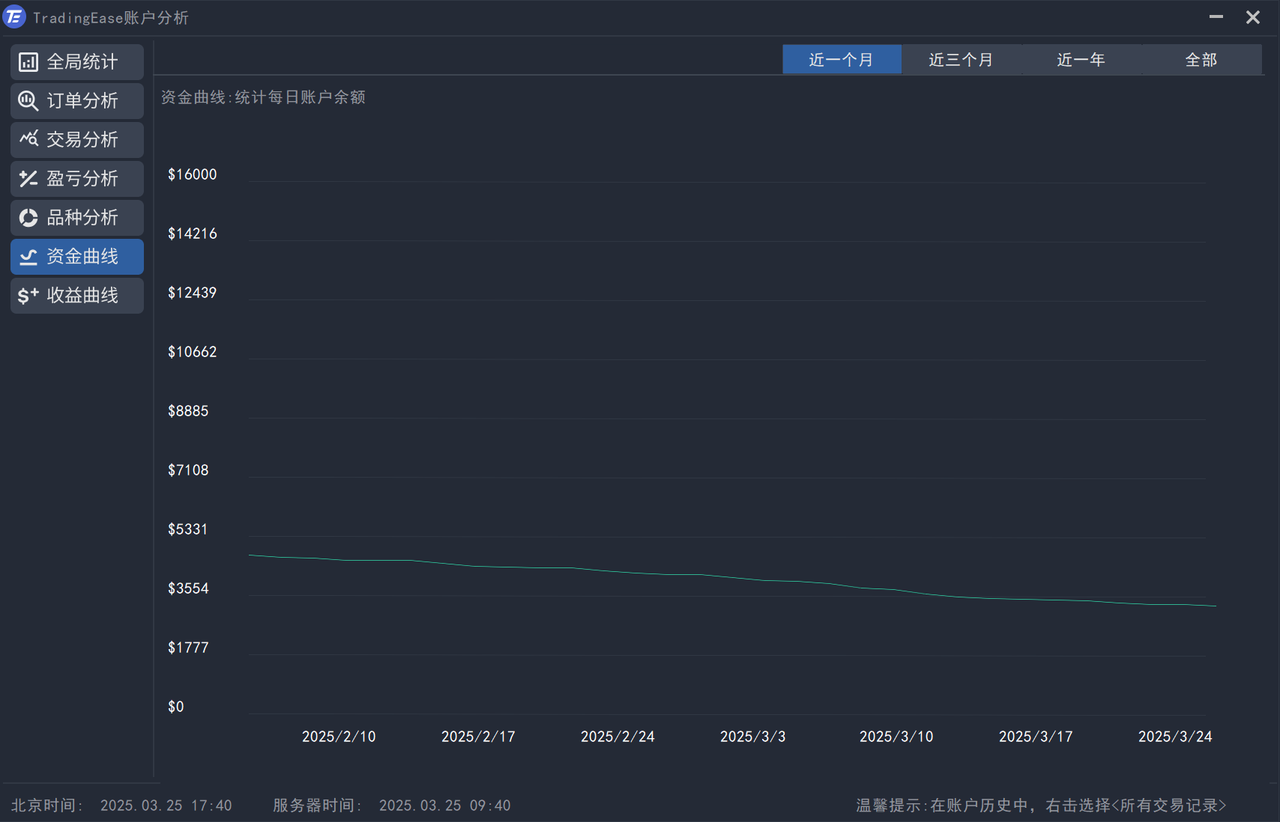Click the $16000 y-axis label
The width and height of the screenshot is (1280, 822).
tap(192, 175)
